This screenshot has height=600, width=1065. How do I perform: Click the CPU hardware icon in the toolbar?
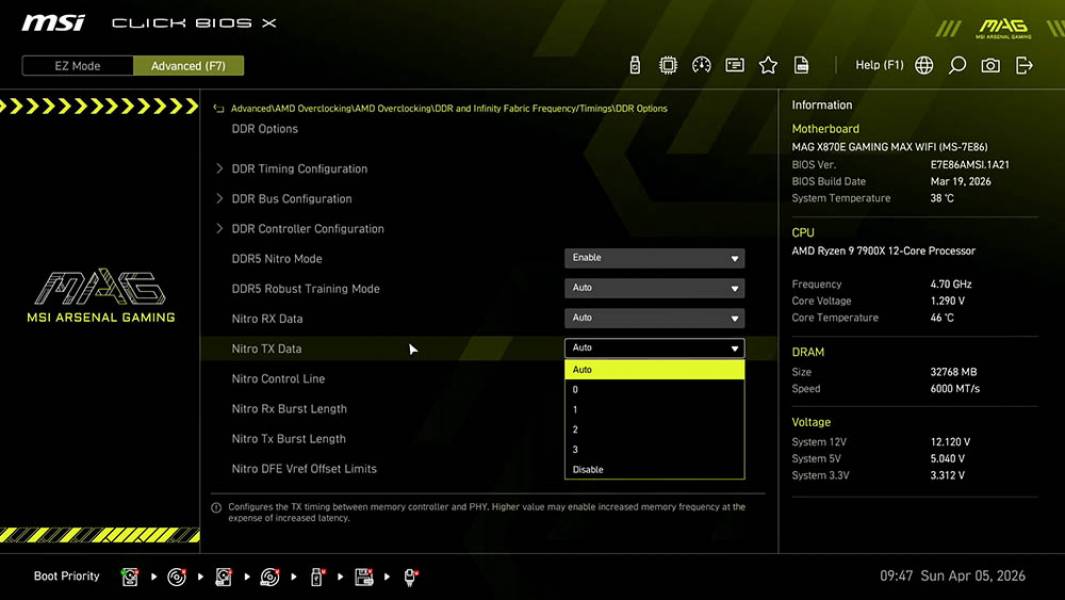pyautogui.click(x=669, y=64)
